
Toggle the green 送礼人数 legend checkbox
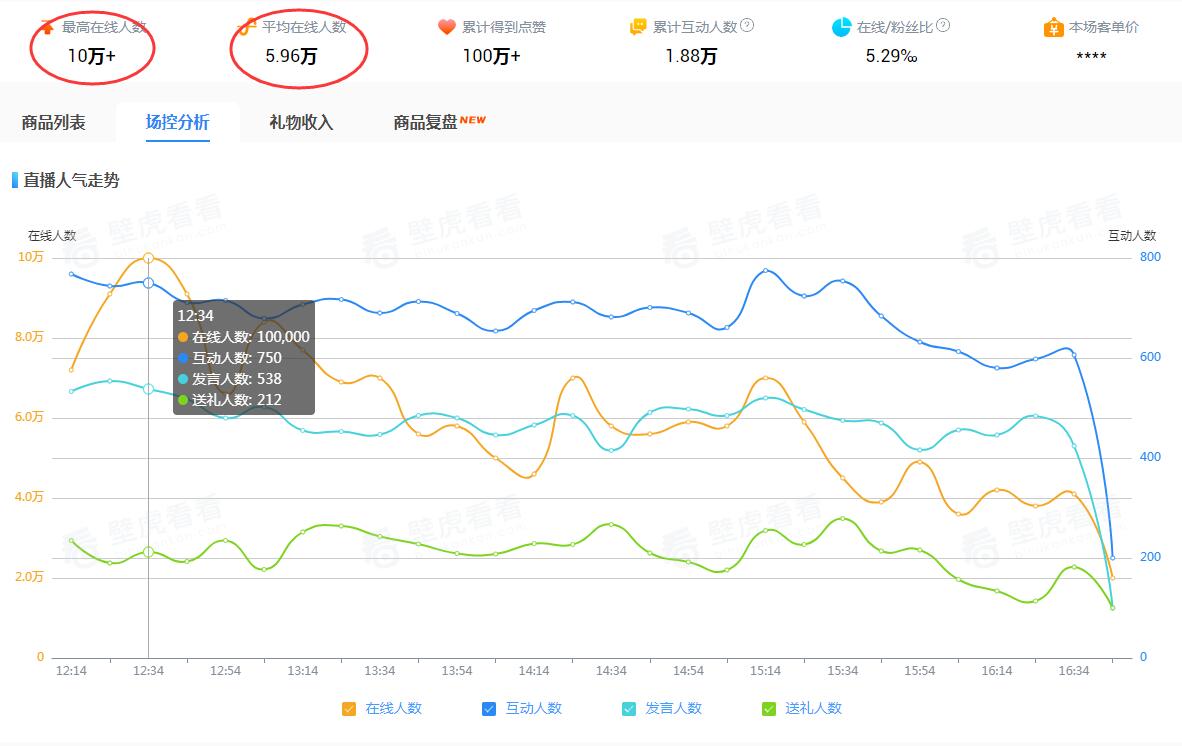769,708
